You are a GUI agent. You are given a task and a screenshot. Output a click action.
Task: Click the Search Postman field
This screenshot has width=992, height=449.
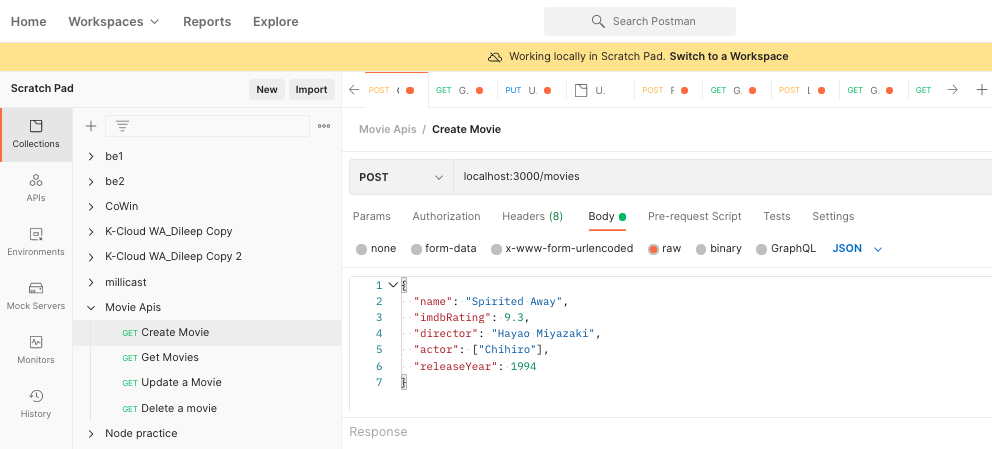tap(640, 21)
